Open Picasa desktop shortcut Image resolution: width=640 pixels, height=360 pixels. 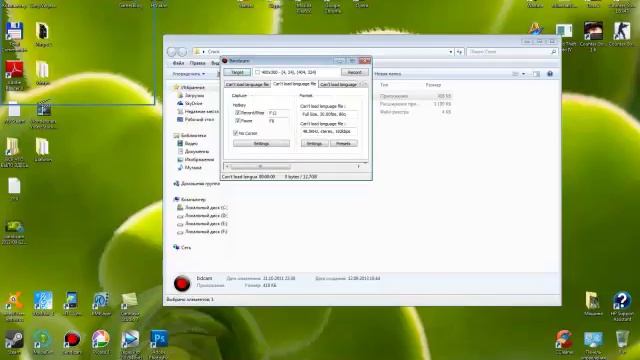click(x=101, y=341)
